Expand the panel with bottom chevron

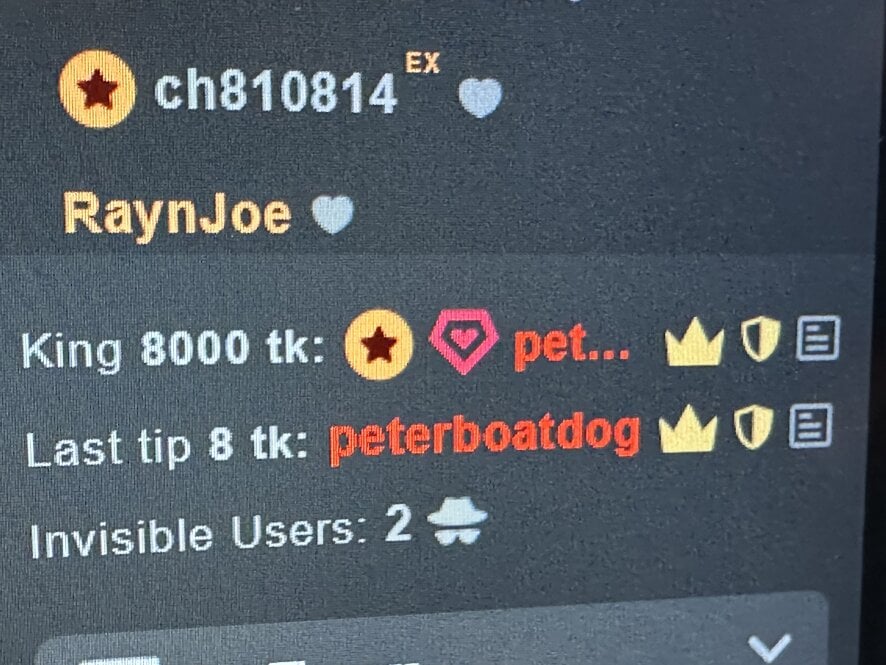(x=768, y=647)
